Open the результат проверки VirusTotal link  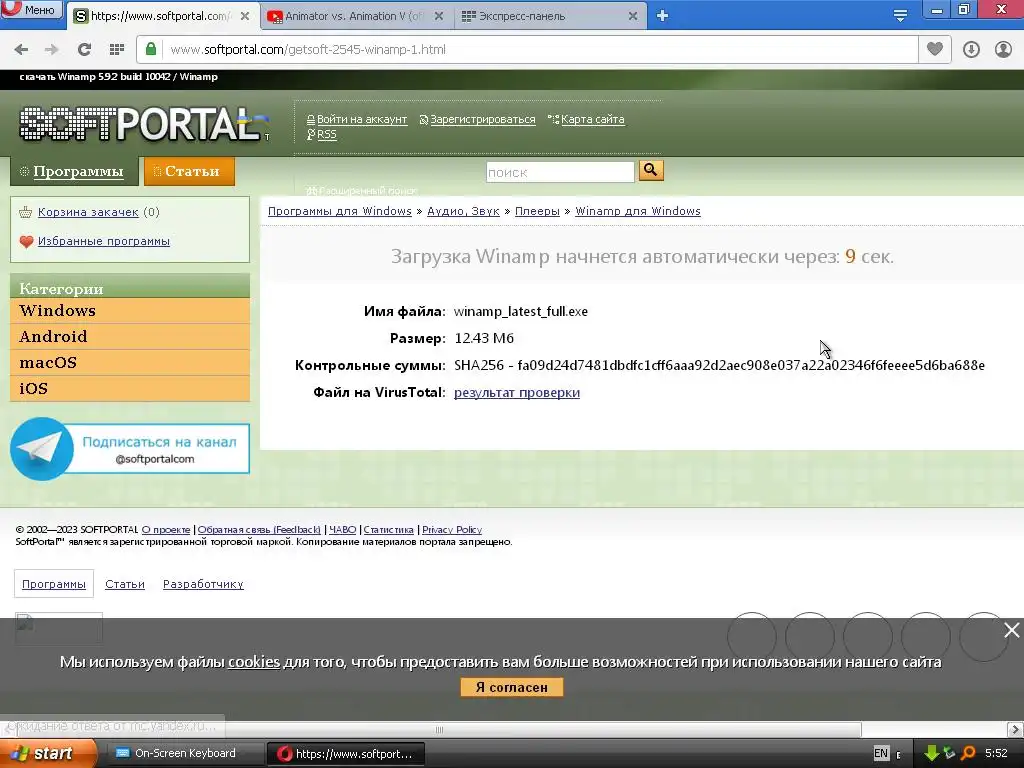tap(517, 392)
